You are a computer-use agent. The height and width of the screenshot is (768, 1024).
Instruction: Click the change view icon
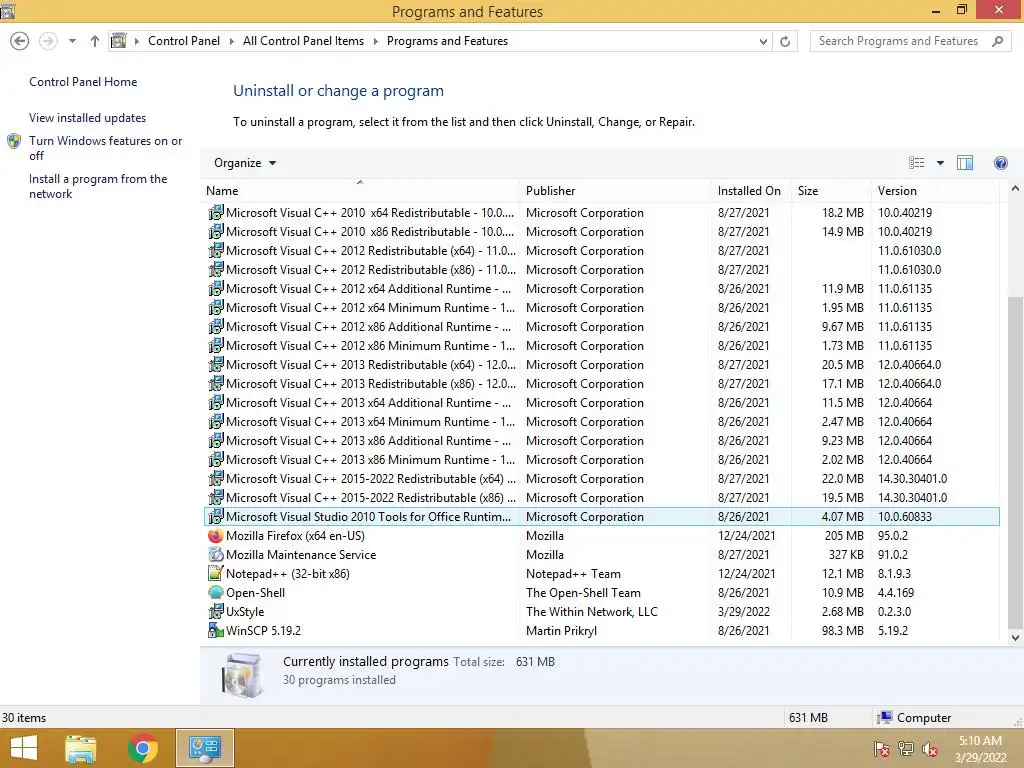(x=916, y=163)
